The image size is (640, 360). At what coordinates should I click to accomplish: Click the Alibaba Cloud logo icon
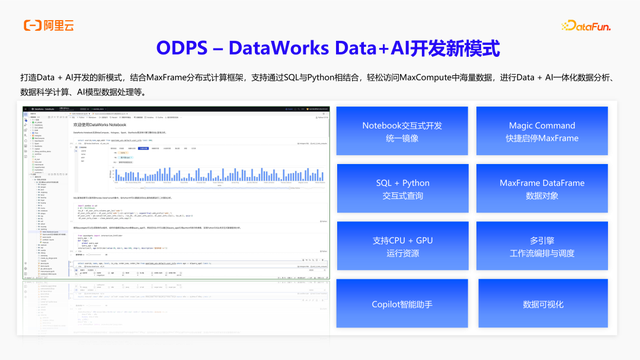[33, 25]
